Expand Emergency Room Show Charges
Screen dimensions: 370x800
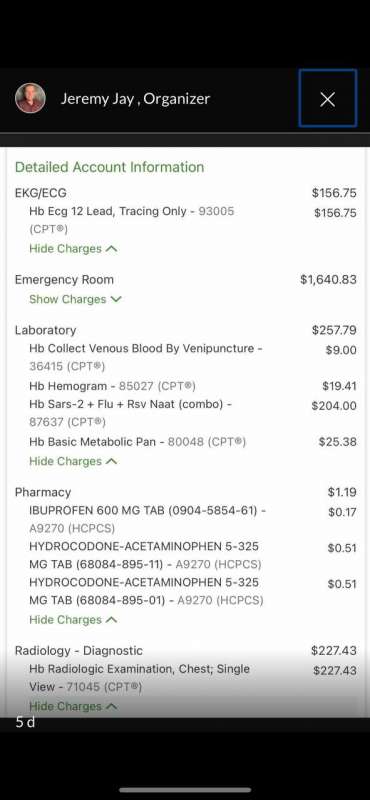tap(76, 299)
